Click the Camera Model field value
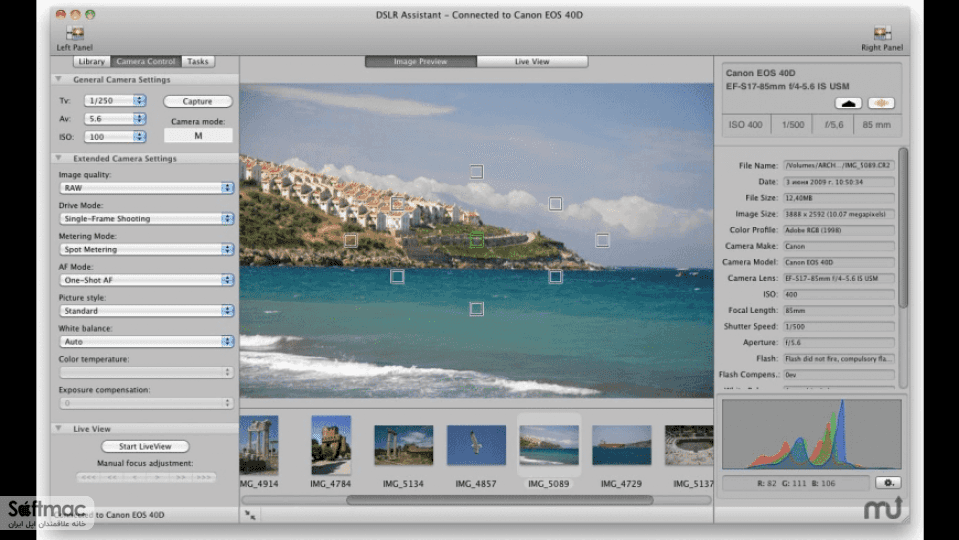Image resolution: width=959 pixels, height=540 pixels. [839, 262]
